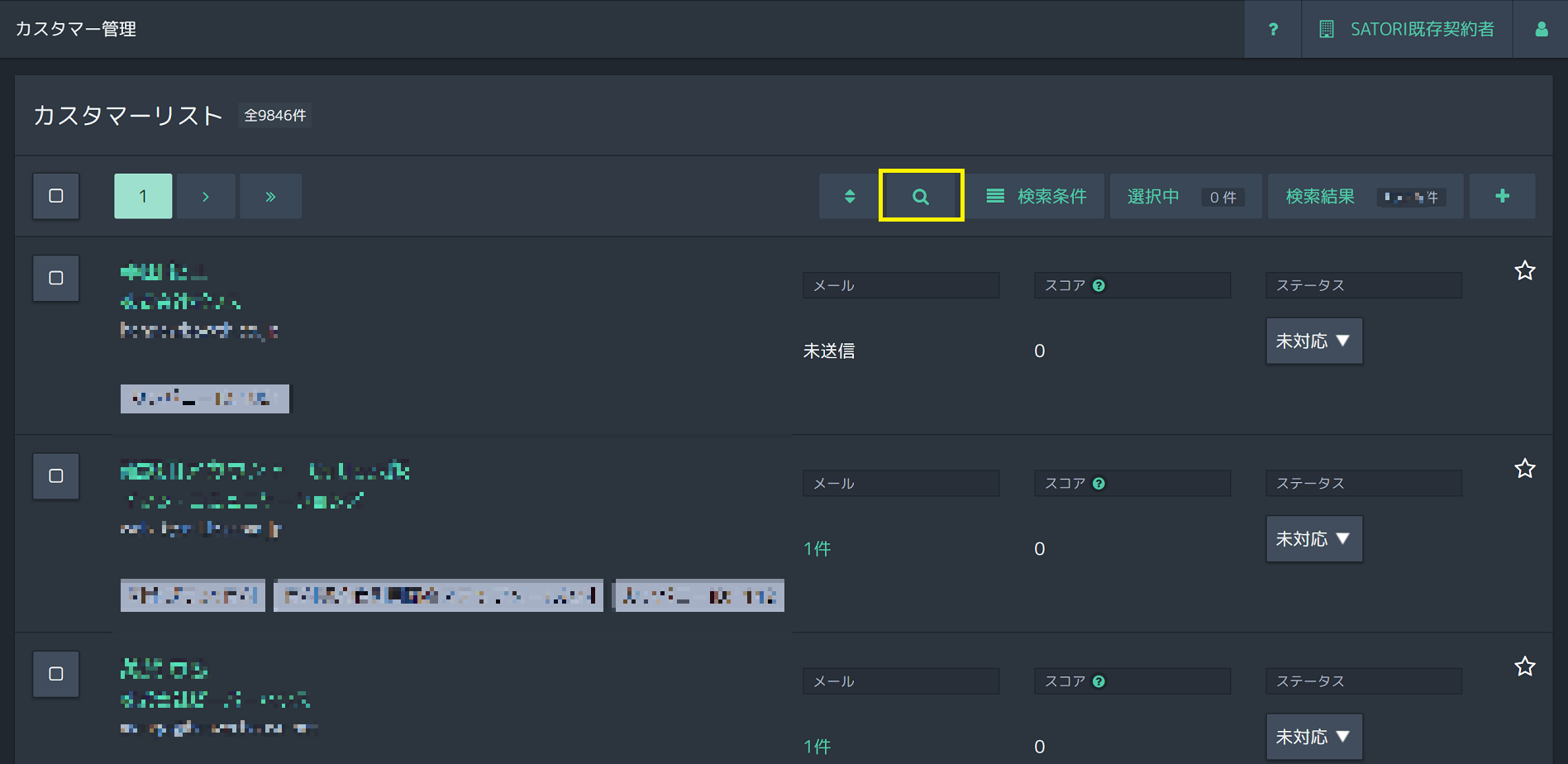Viewport: 1568px width, 764px height.
Task: Open the user account profile icon
Action: (x=1541, y=29)
